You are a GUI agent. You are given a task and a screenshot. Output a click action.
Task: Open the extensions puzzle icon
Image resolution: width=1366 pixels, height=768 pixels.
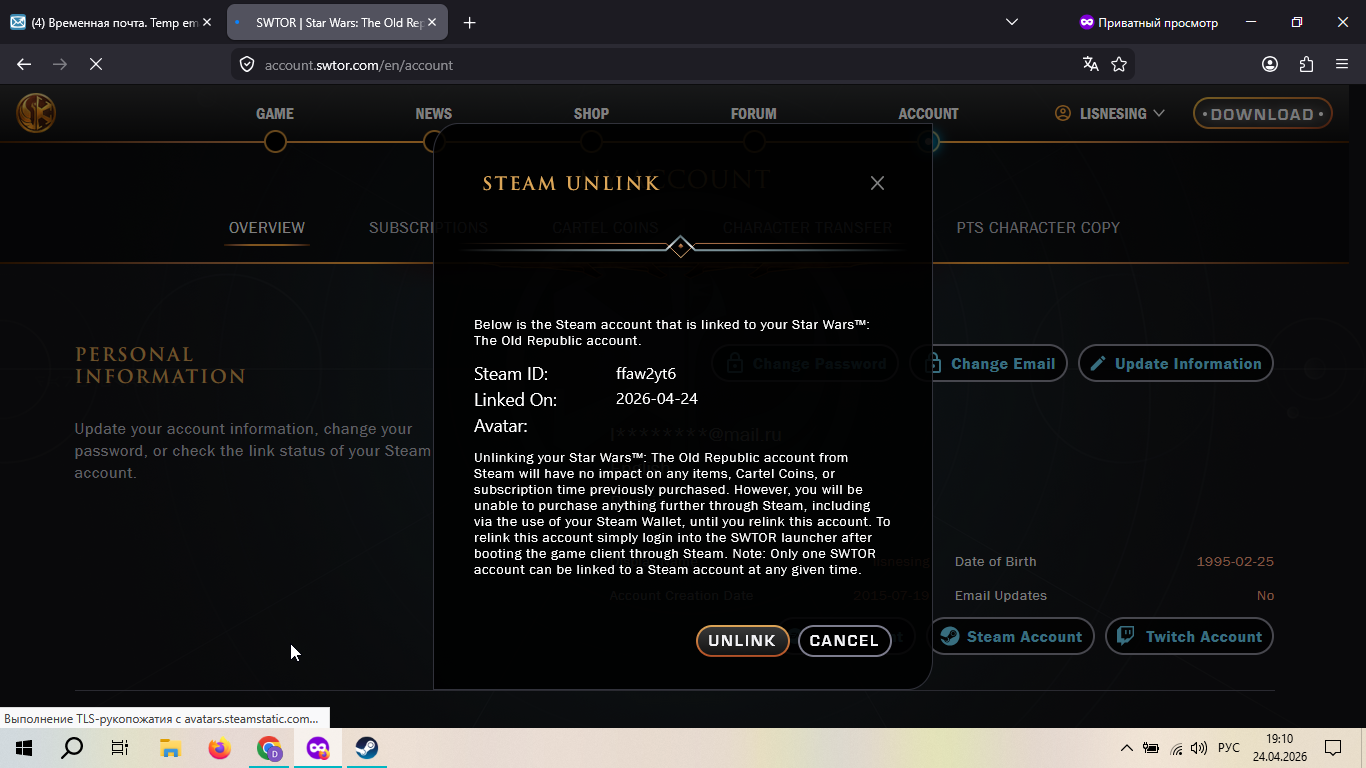click(x=1306, y=64)
